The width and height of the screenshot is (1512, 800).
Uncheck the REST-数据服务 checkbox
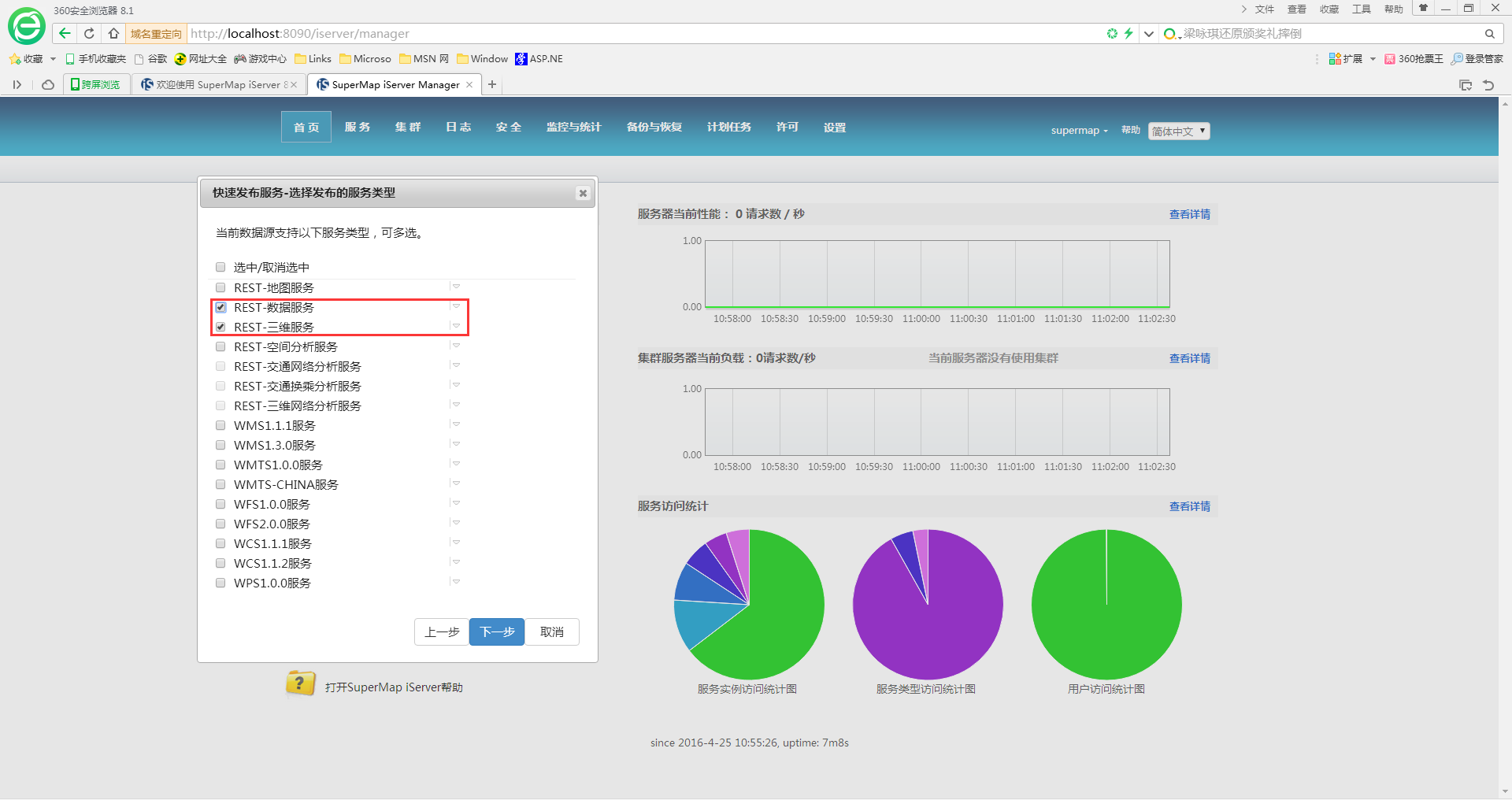coord(220,307)
